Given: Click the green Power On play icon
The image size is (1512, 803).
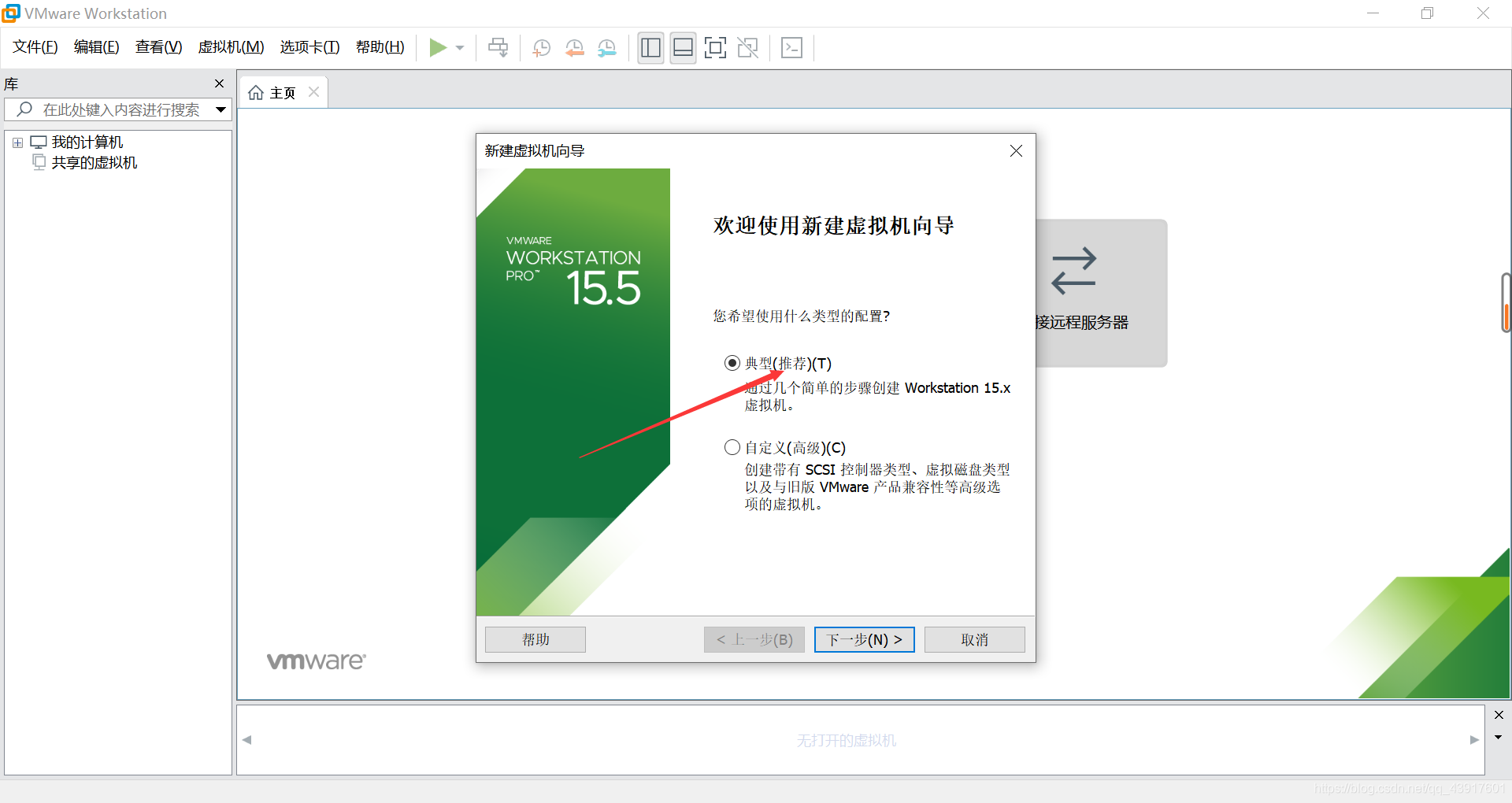Looking at the screenshot, I should [x=438, y=48].
